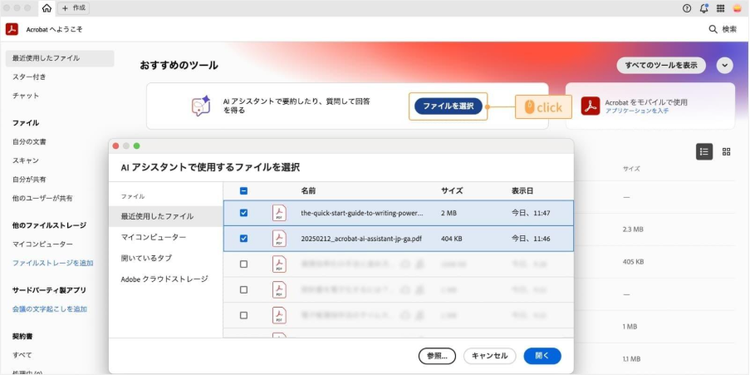Open スキャン in the sidebar
The image size is (750, 375).
pyautogui.click(x=26, y=161)
